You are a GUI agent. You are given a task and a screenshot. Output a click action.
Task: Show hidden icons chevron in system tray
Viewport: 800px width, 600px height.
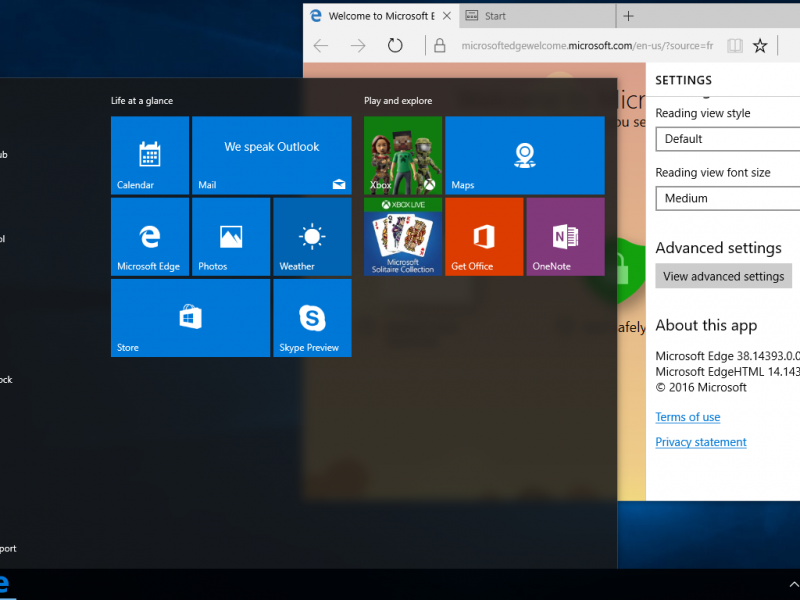click(x=793, y=585)
